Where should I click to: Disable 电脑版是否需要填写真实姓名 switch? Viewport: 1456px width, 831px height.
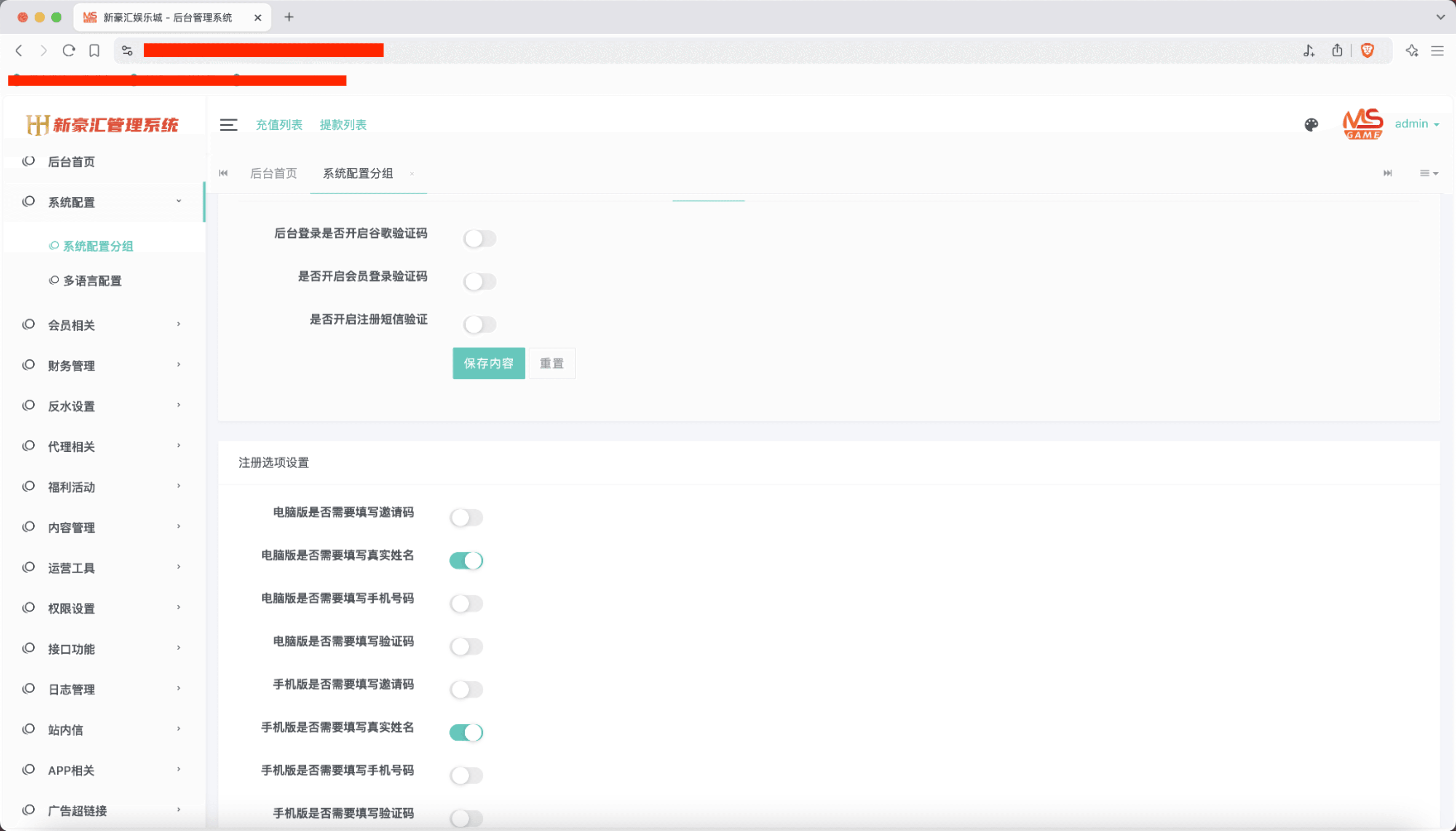click(466, 560)
